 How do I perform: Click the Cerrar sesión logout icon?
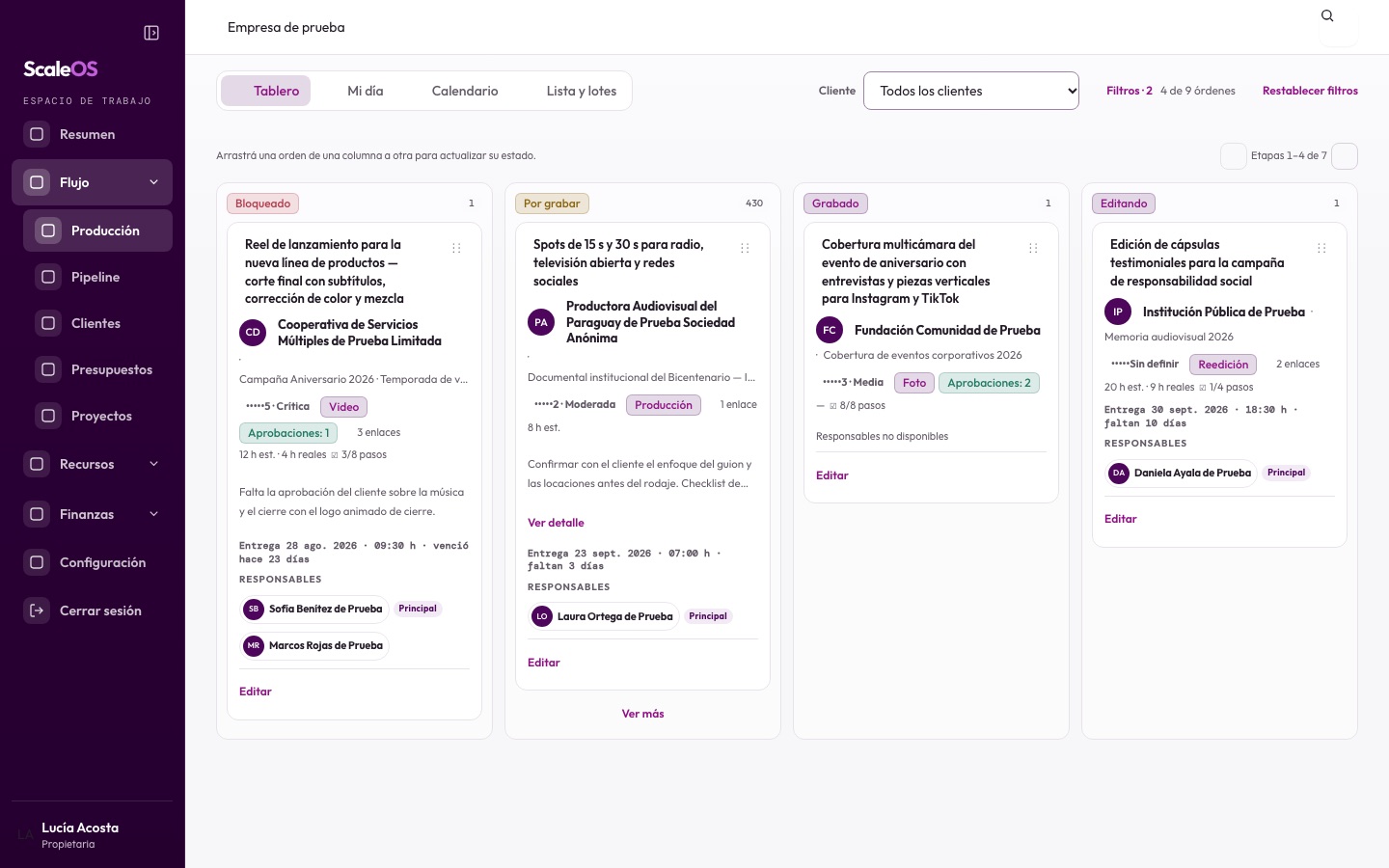[x=37, y=610]
